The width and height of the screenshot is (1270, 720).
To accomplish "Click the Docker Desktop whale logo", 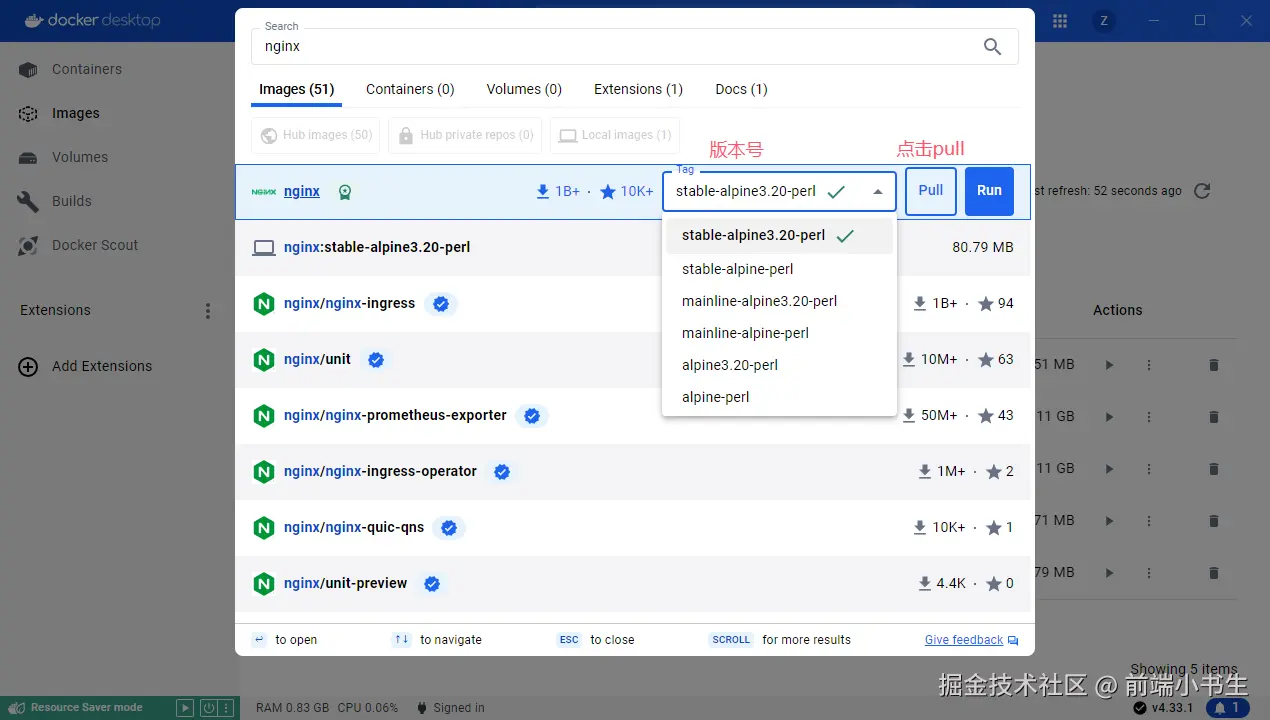I will [32, 20].
